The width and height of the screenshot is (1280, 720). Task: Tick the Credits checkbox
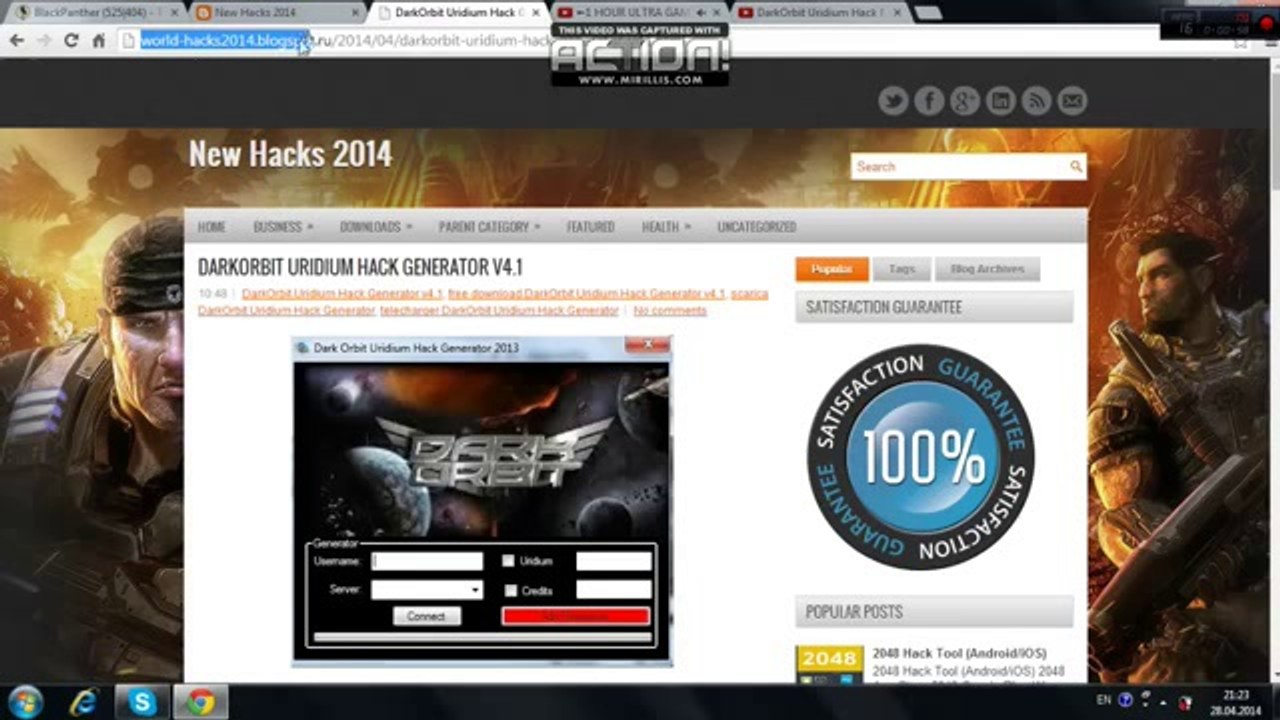(x=510, y=590)
